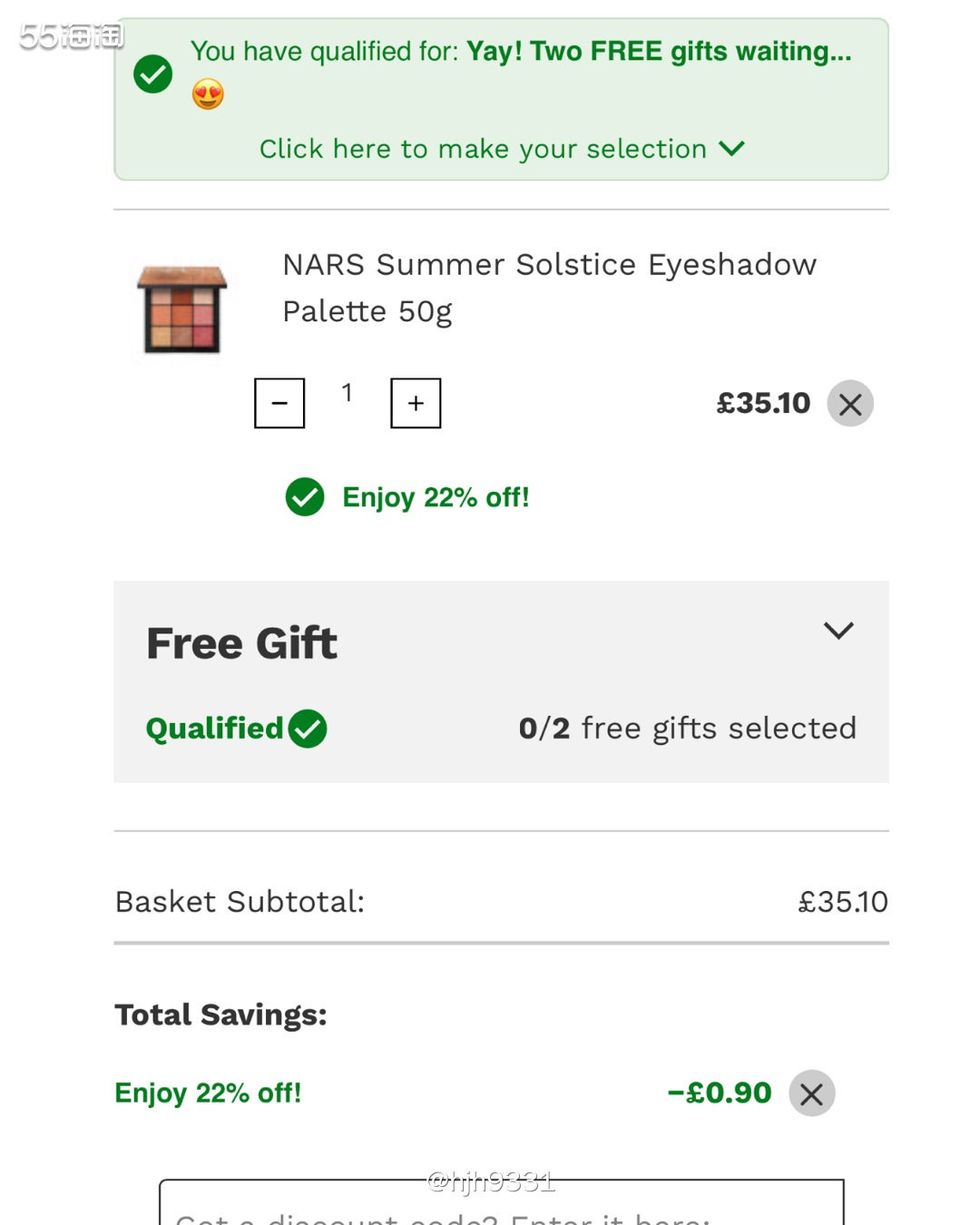The image size is (980, 1225).
Task: Click the heart-eyes emoji in the banner
Action: click(208, 94)
